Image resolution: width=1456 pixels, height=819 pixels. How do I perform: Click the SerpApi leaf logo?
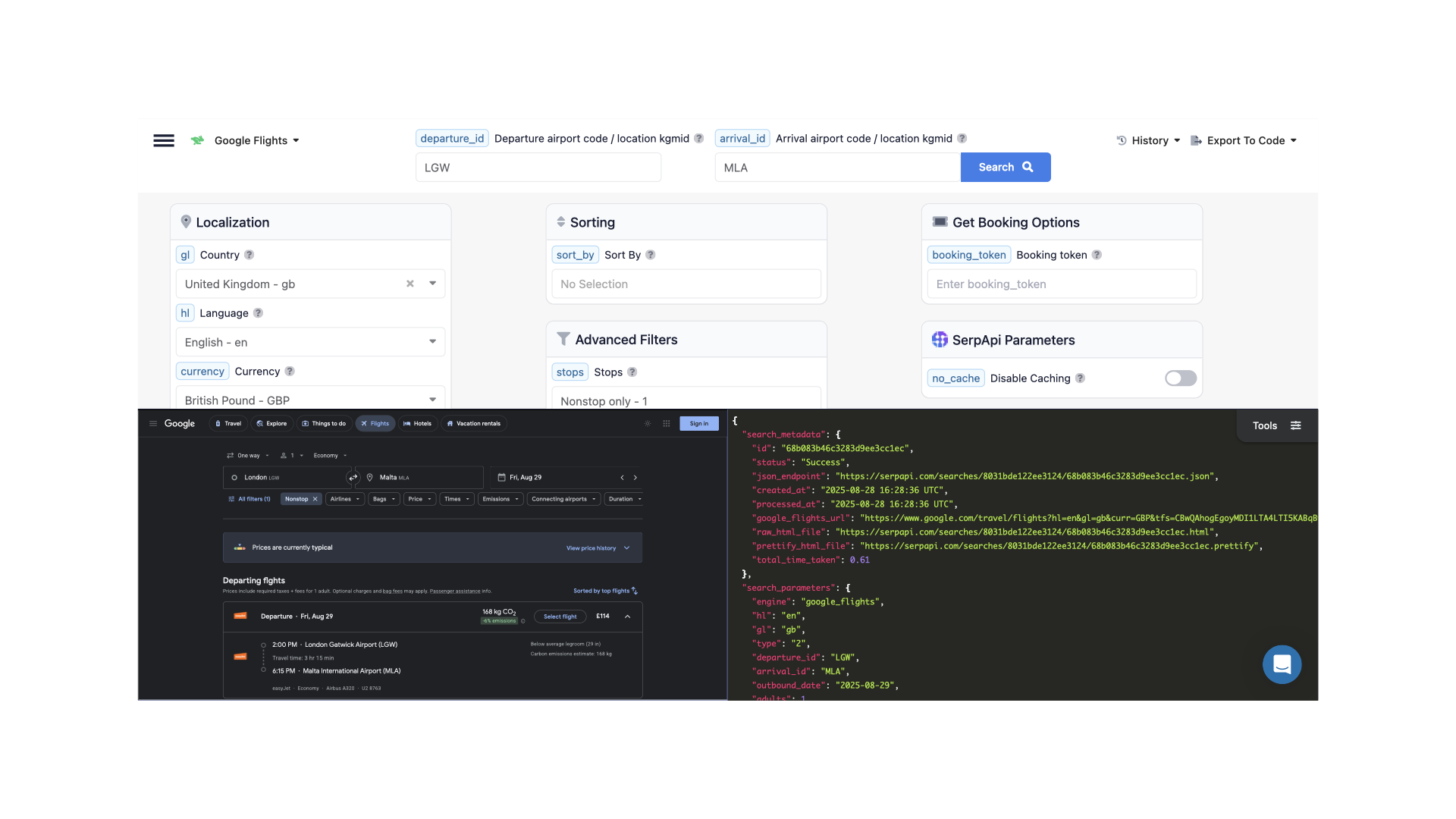[197, 140]
